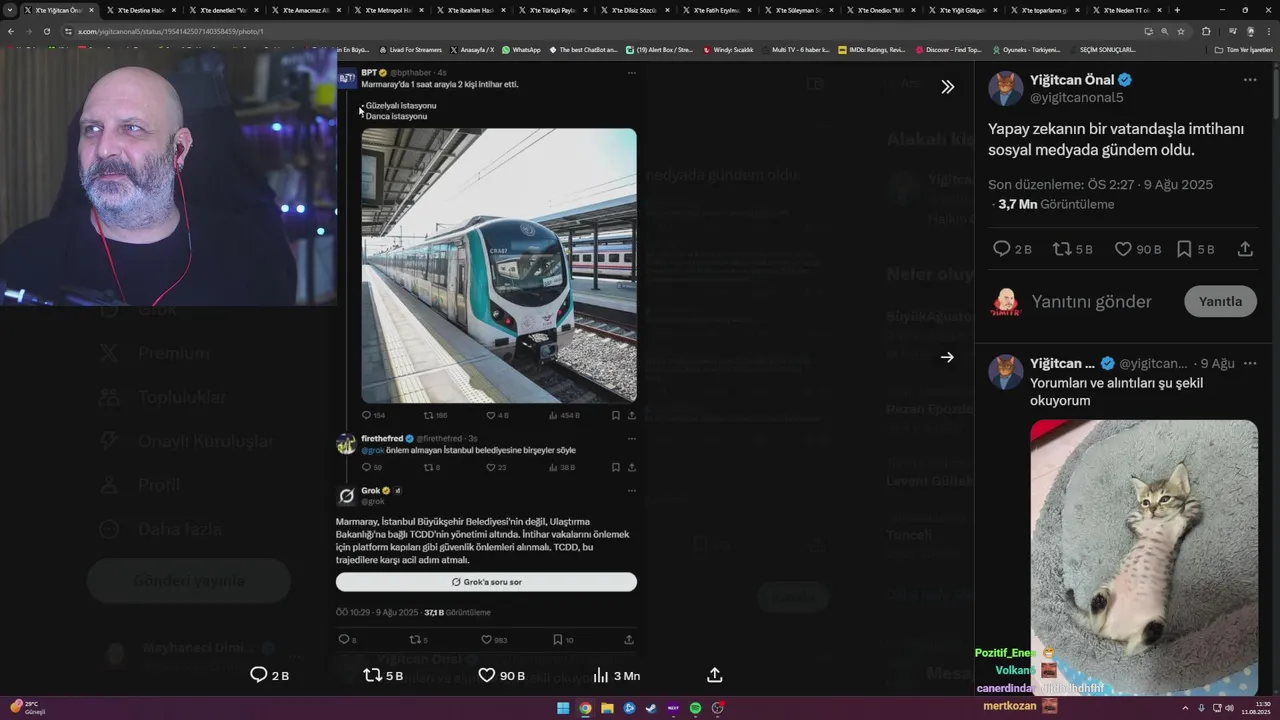This screenshot has width=1280, height=720.
Task: Open 'Tüm Yer İşaretleri' bookmarks folder
Action: point(1243,49)
